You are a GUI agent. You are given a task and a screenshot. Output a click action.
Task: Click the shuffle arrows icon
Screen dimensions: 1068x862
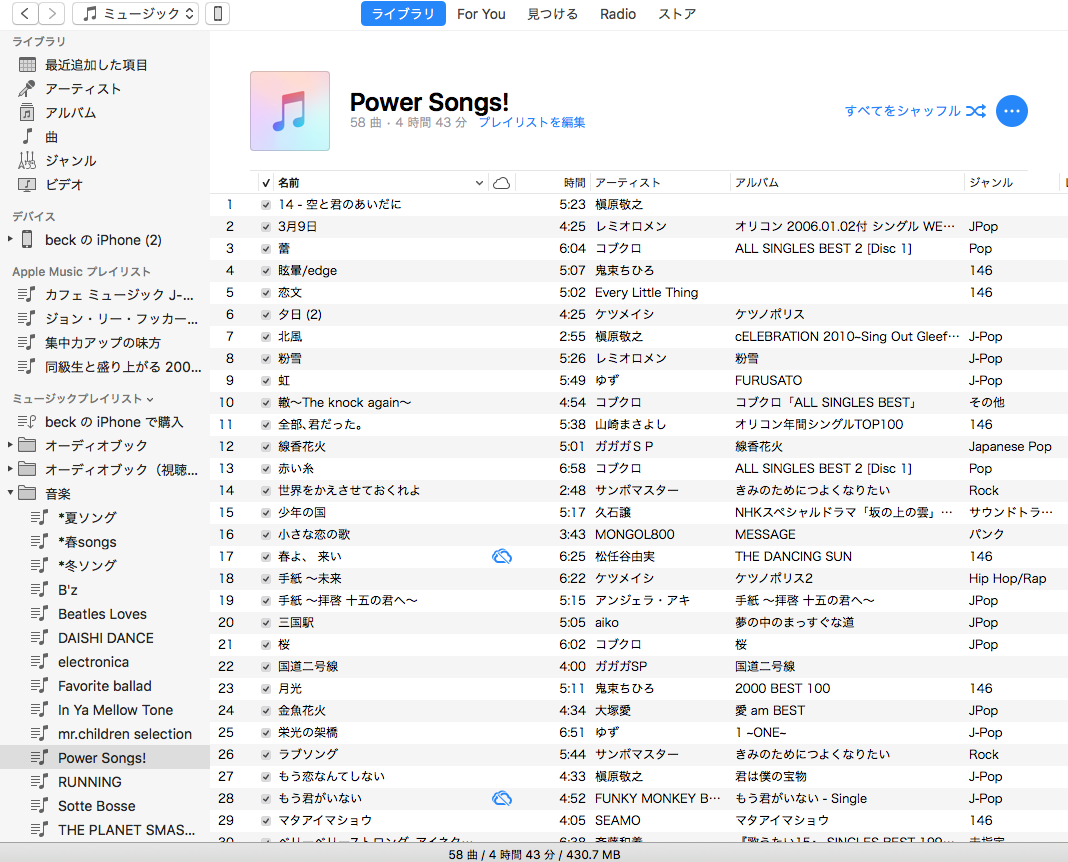[976, 111]
